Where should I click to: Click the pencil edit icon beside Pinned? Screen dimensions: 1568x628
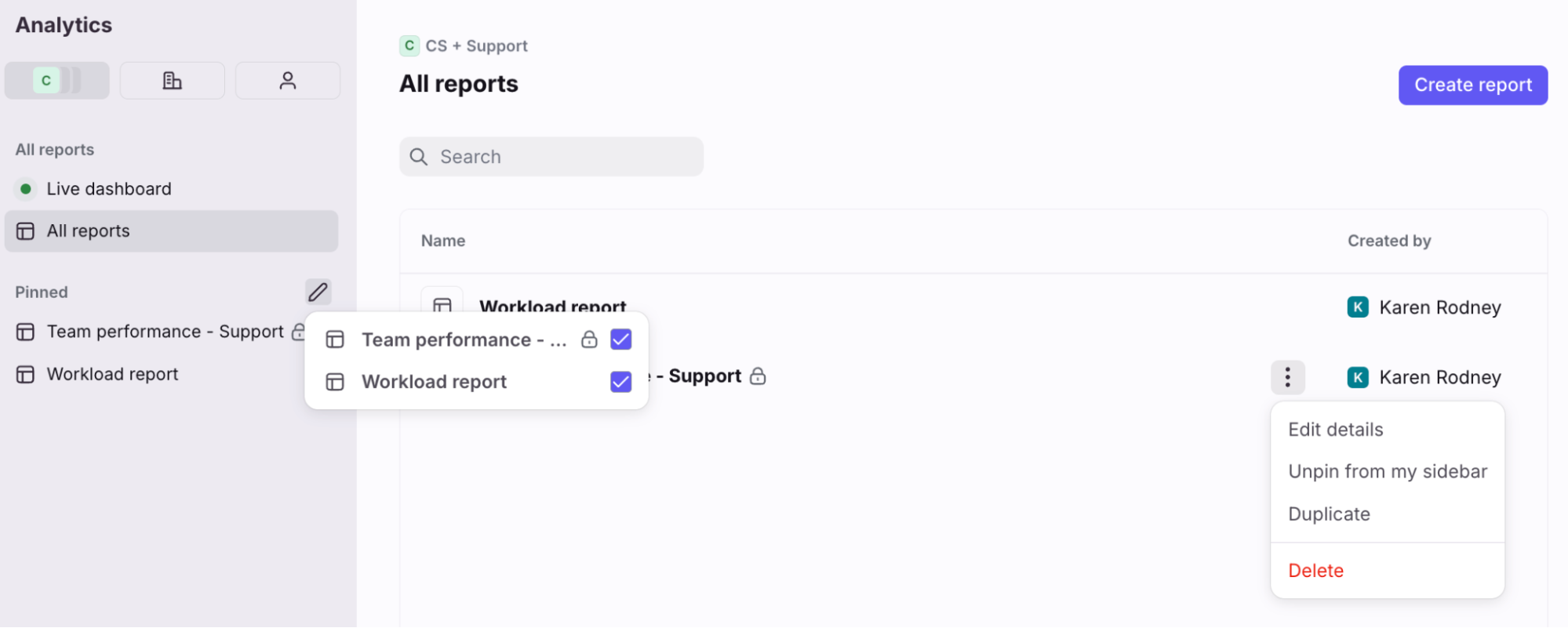pyautogui.click(x=318, y=292)
